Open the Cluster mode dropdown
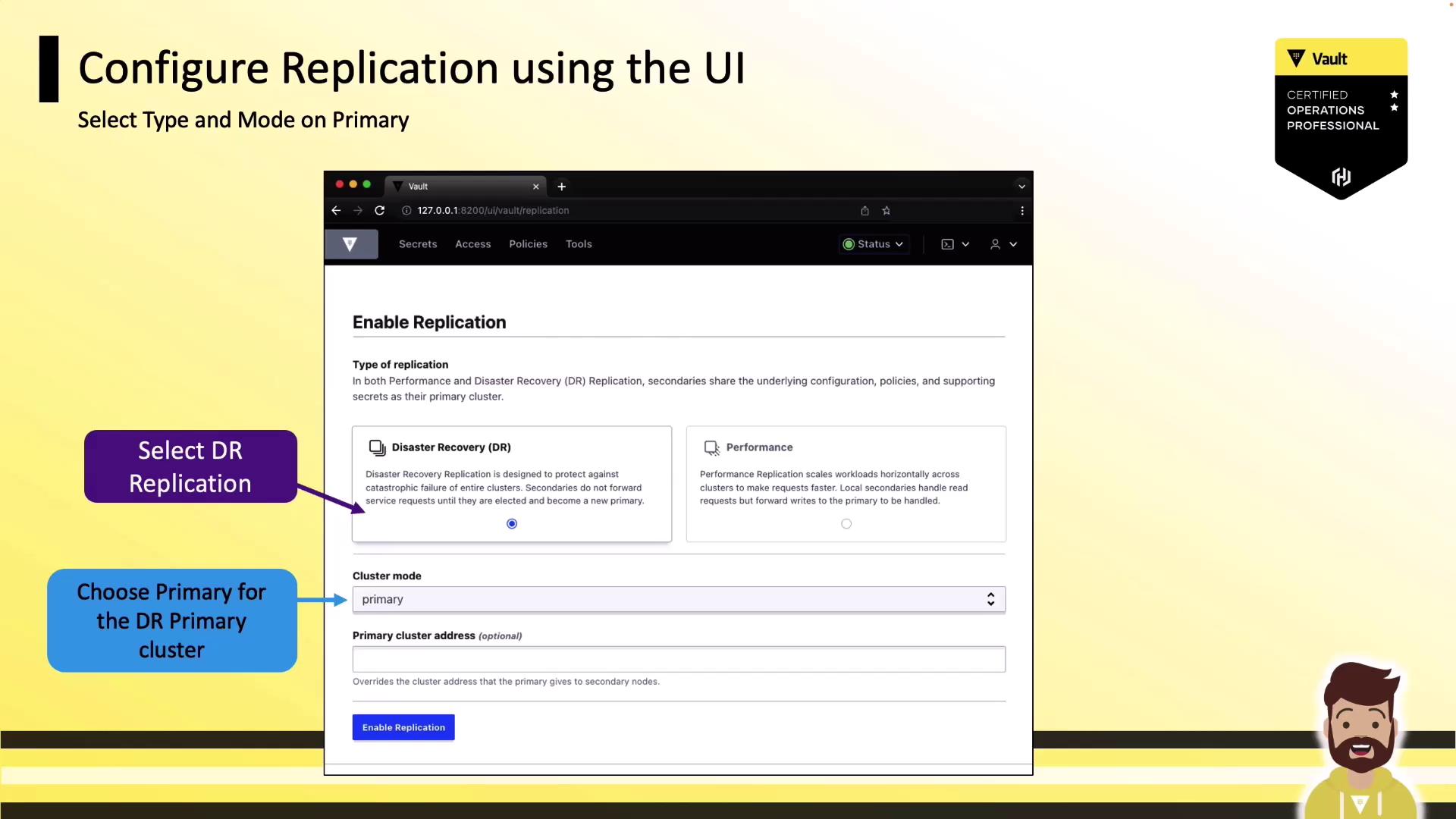The image size is (1456, 819). (678, 600)
